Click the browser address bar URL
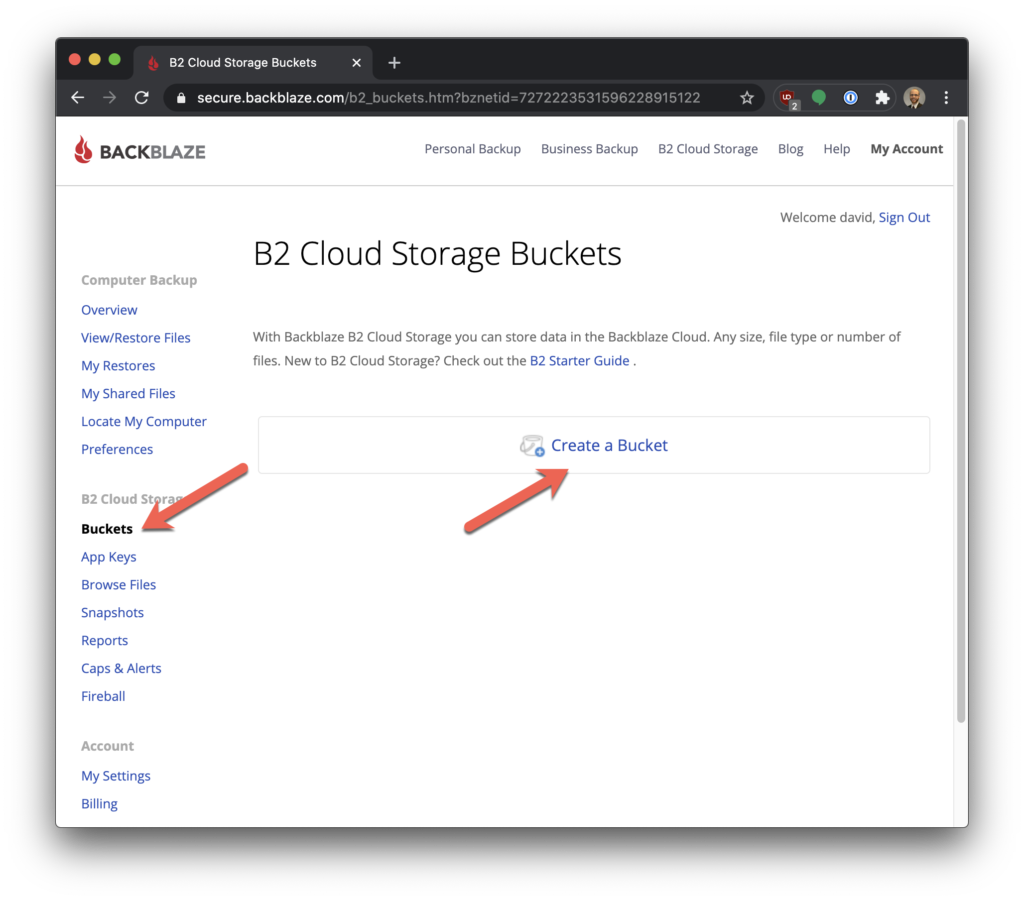 click(448, 97)
